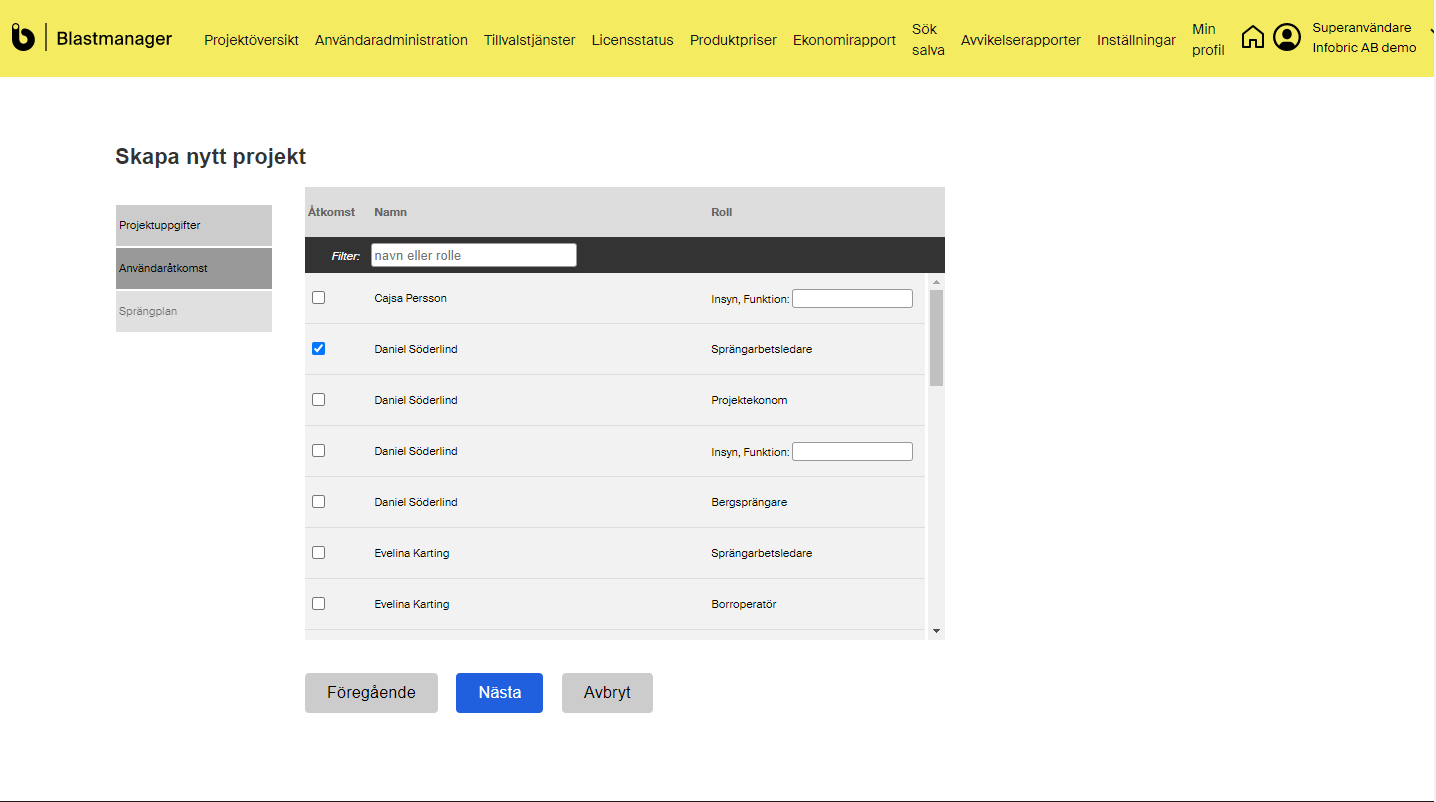Go to the home page icon
The height and width of the screenshot is (802, 1436).
pos(1253,38)
